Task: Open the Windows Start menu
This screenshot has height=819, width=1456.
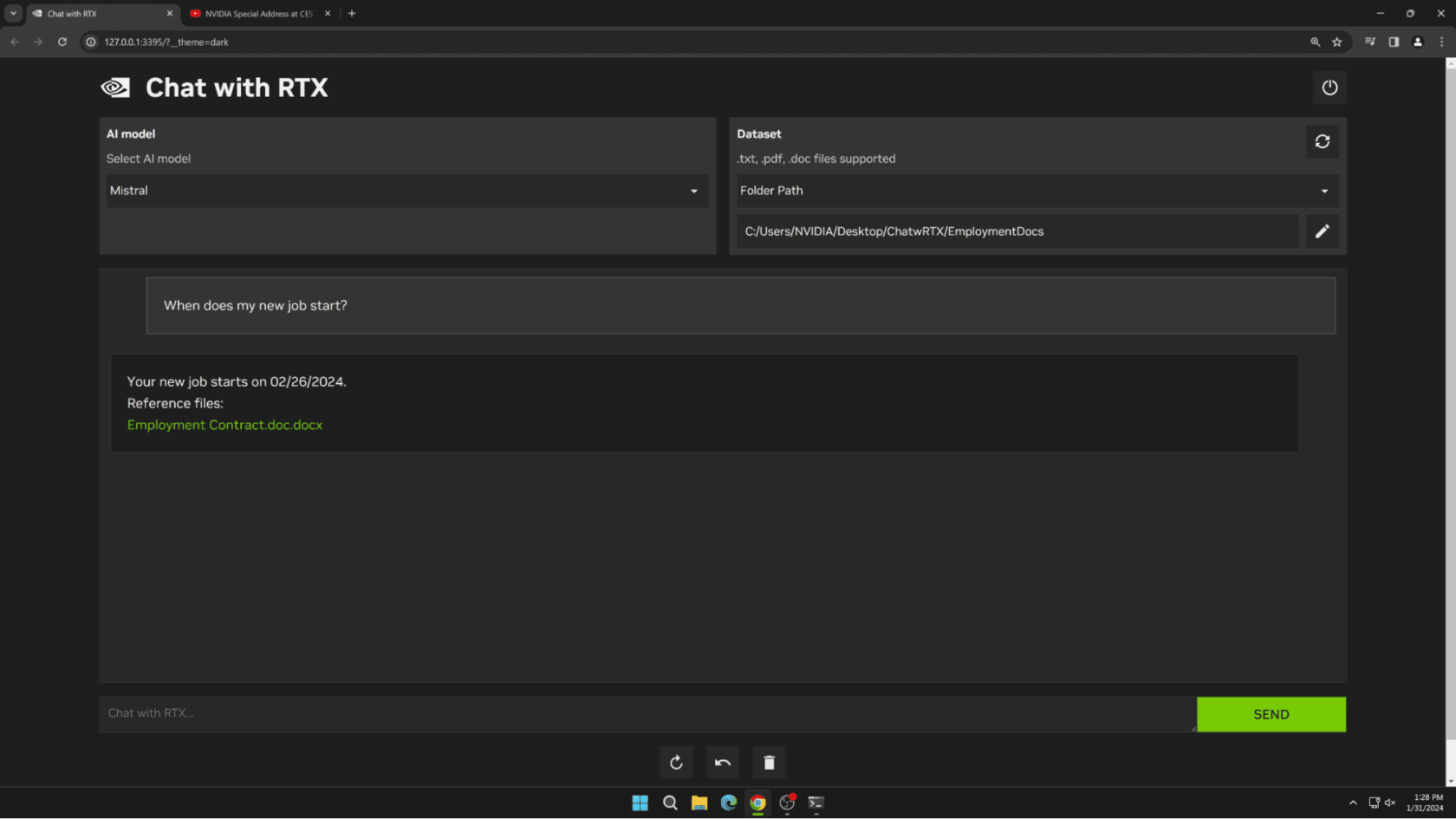Action: [640, 803]
